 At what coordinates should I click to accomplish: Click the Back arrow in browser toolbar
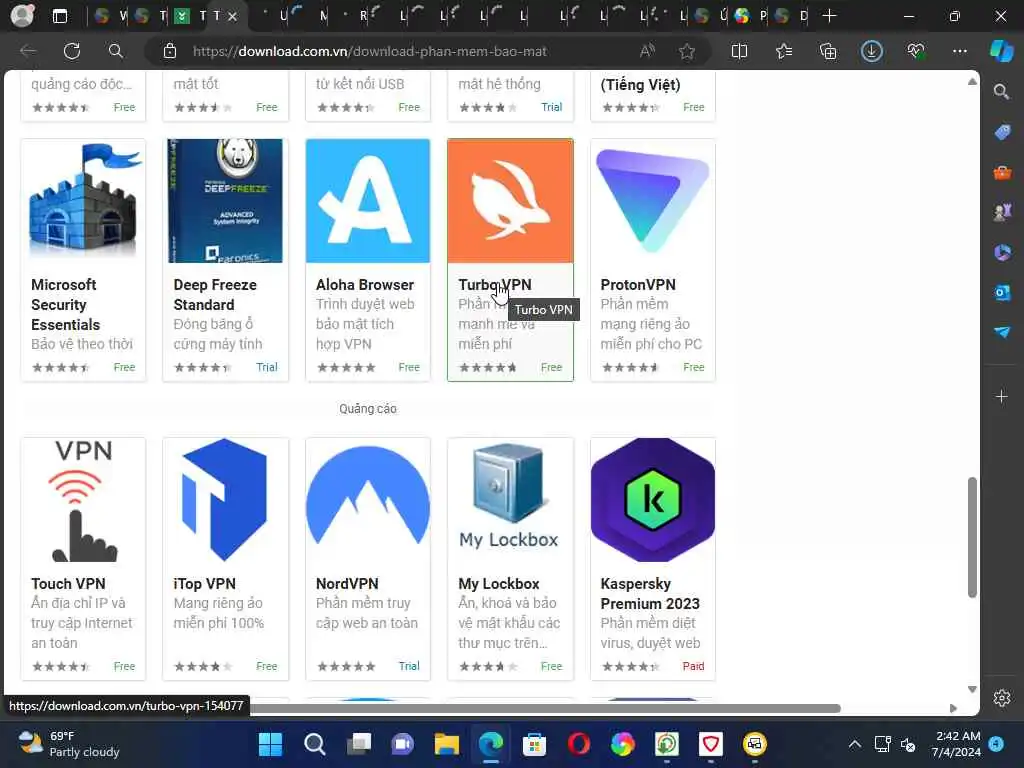coord(28,51)
